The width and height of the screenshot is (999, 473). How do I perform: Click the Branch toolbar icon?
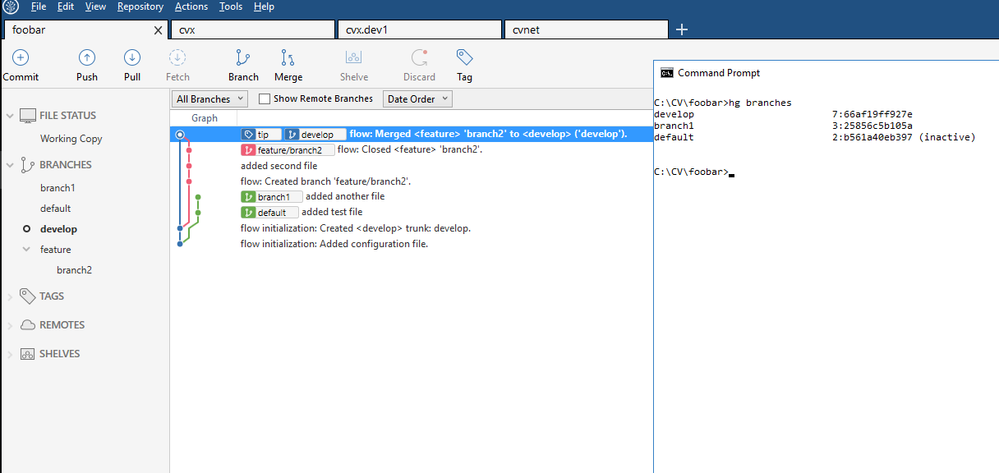(243, 58)
